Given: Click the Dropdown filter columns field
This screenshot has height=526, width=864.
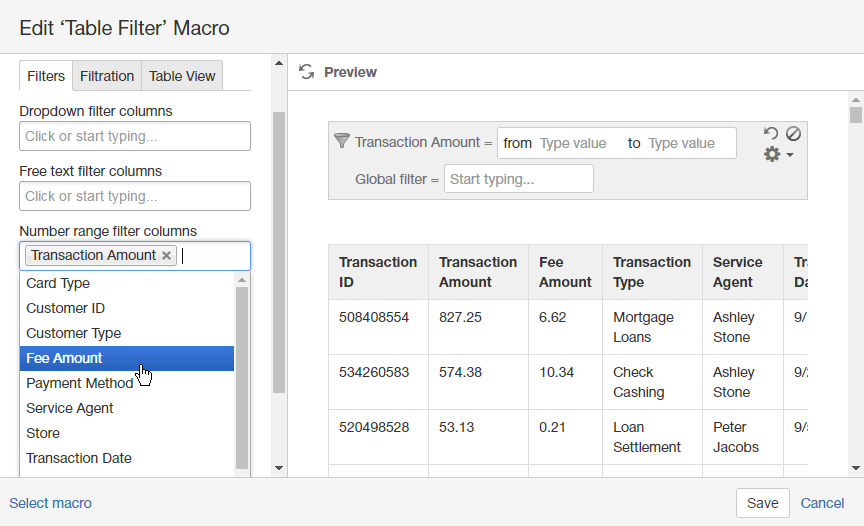Looking at the screenshot, I should point(135,136).
